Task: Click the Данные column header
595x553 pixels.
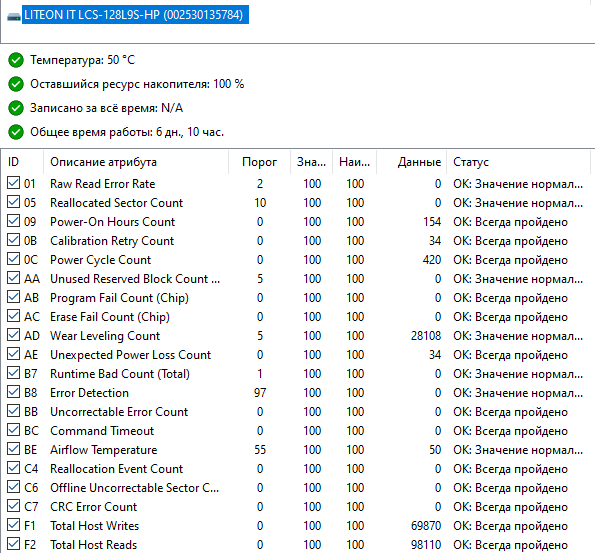Action: [412, 162]
